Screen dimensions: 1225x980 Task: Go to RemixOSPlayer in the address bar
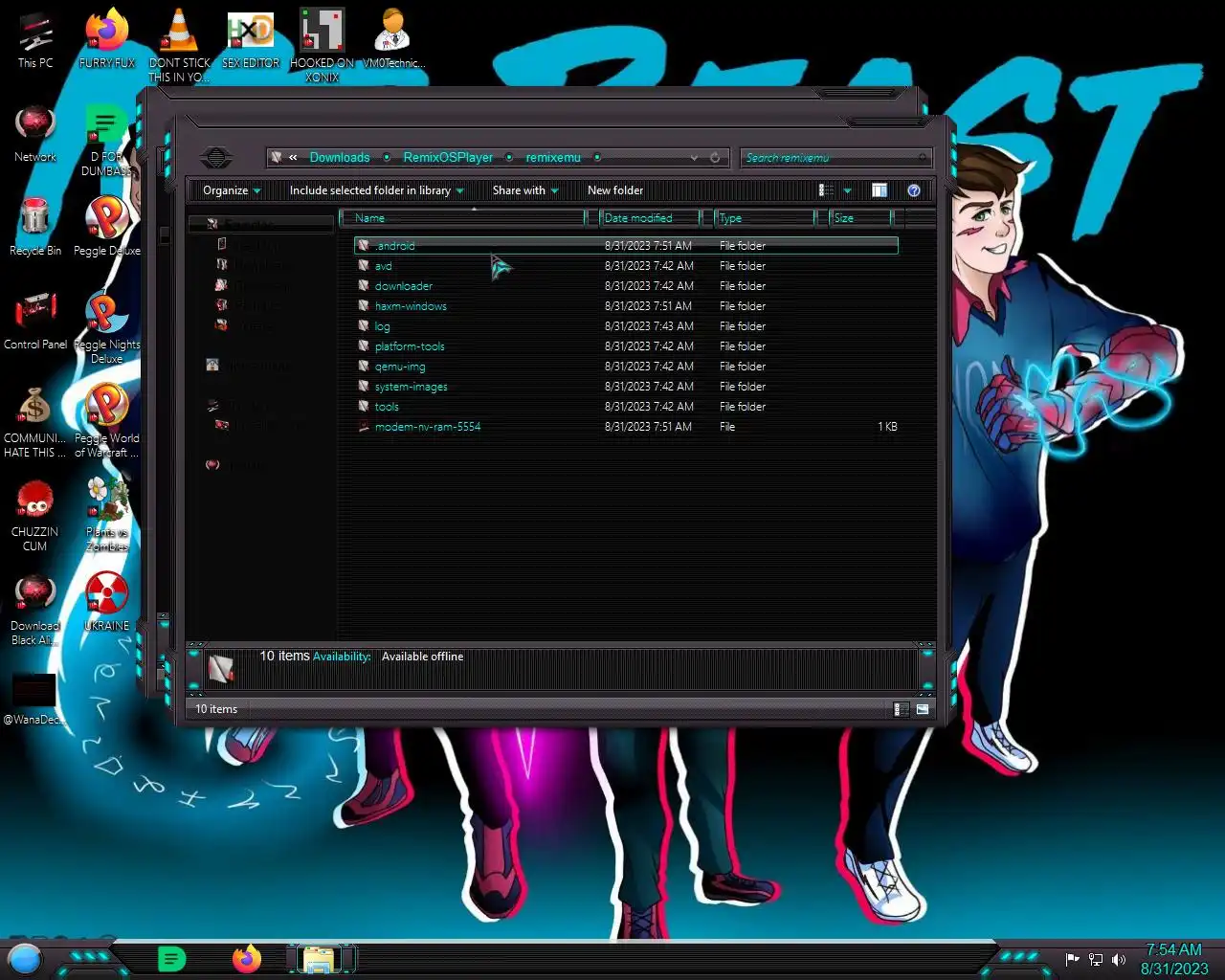pos(448,158)
